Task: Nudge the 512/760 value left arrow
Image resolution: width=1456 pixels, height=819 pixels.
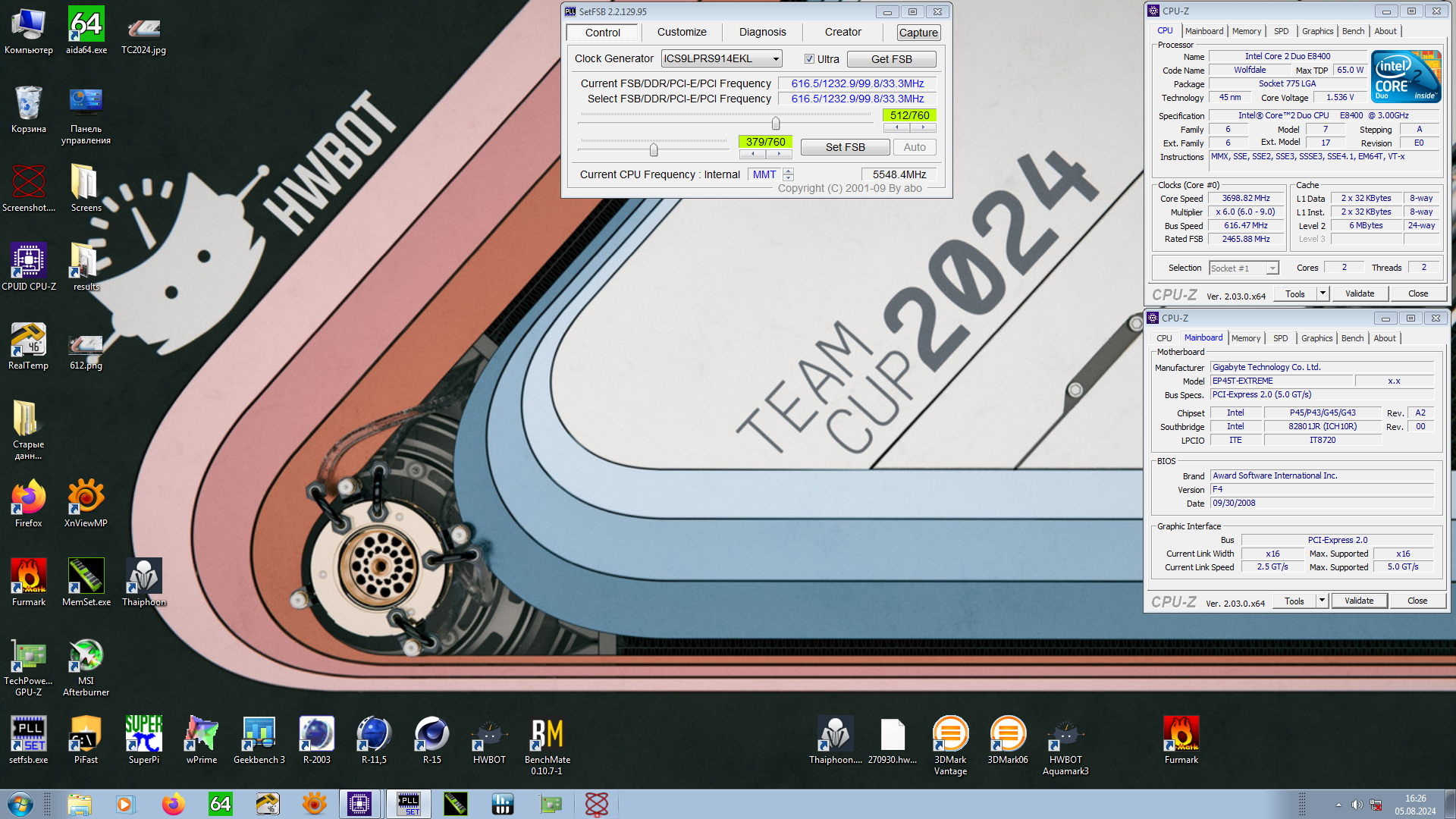Action: (896, 127)
